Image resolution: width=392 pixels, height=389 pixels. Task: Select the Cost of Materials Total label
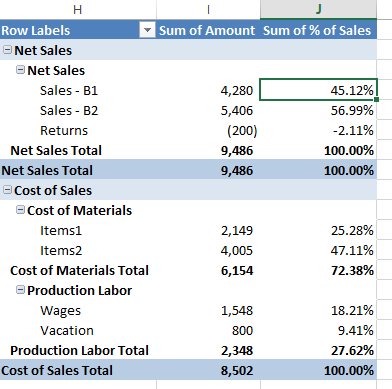click(x=79, y=270)
